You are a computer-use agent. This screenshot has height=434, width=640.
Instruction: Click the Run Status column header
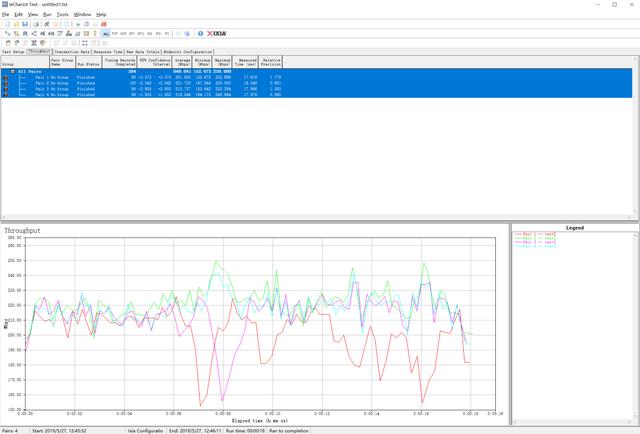point(89,61)
